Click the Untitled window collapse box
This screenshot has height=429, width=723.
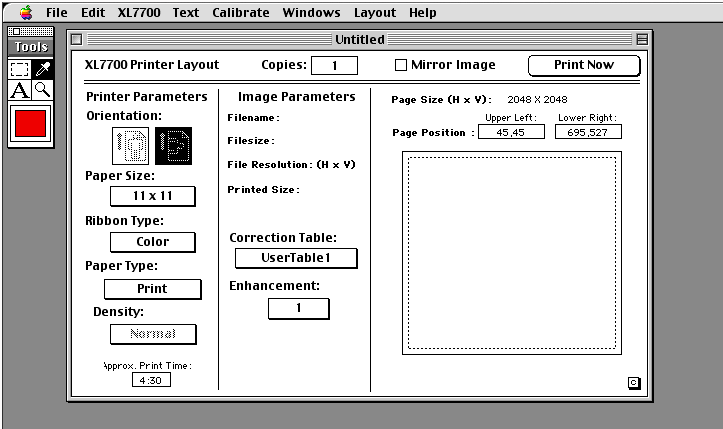point(642,40)
